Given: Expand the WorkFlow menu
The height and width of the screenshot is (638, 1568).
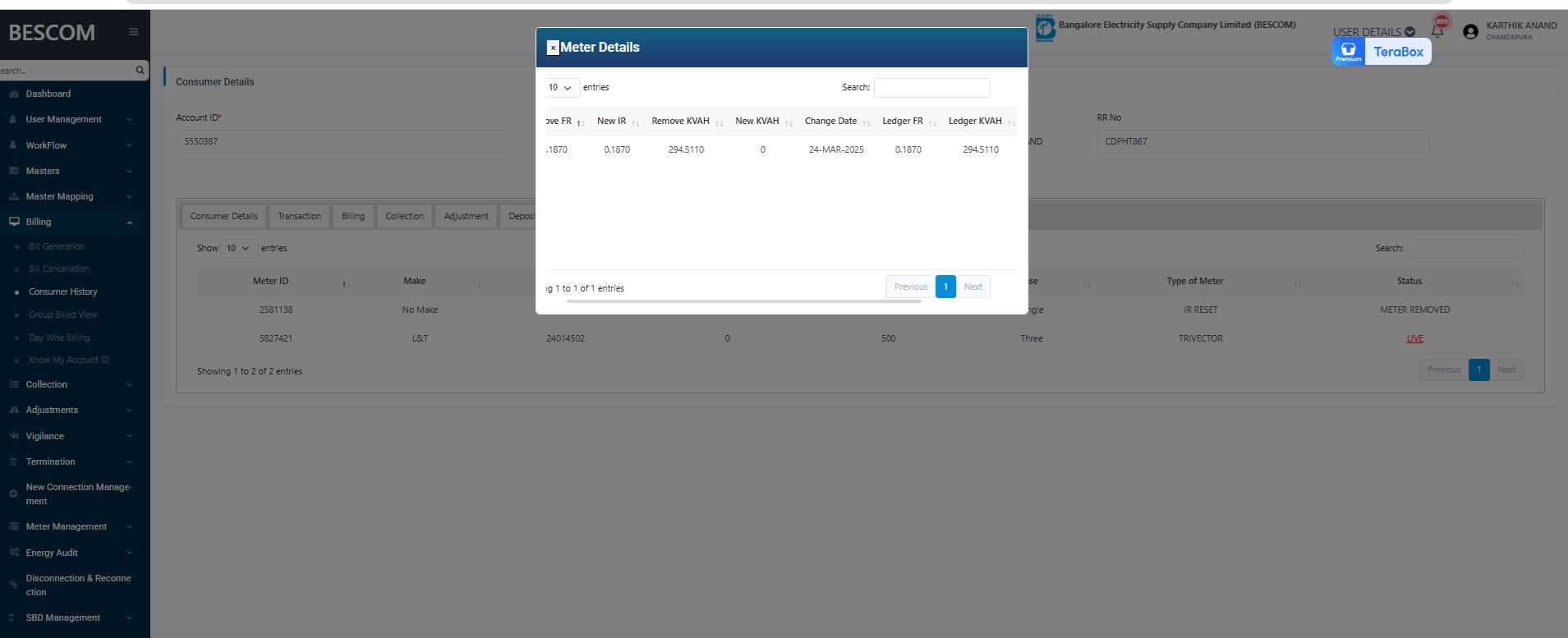Looking at the screenshot, I should pyautogui.click(x=70, y=145).
